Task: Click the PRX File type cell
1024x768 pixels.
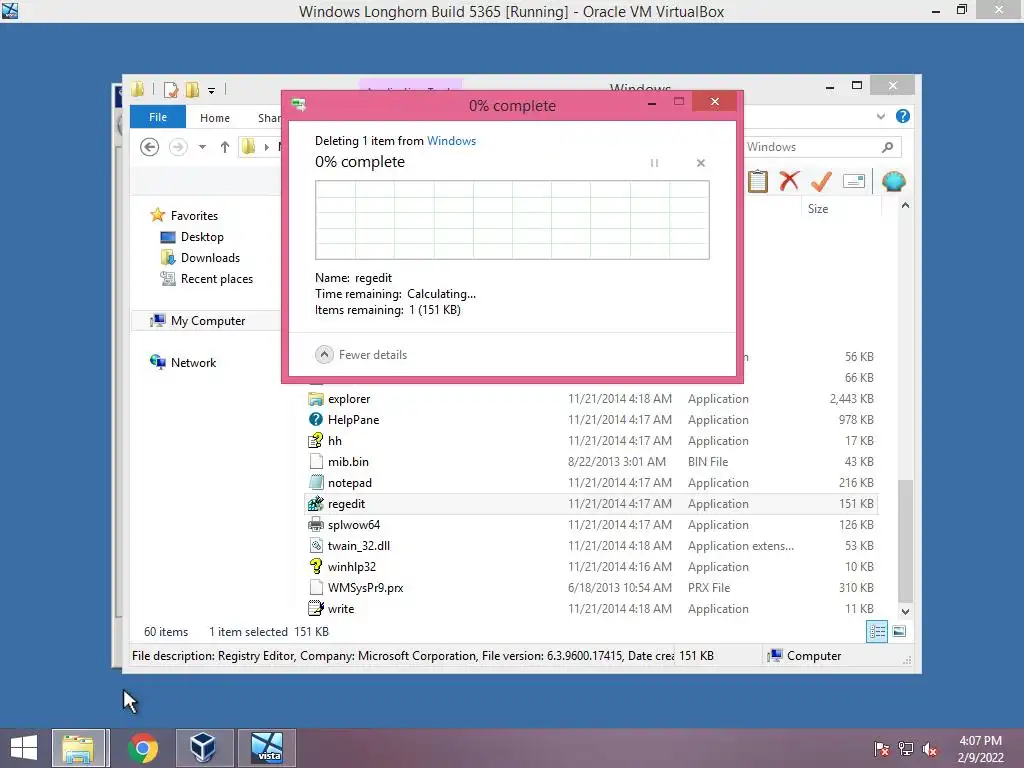Action: (709, 588)
